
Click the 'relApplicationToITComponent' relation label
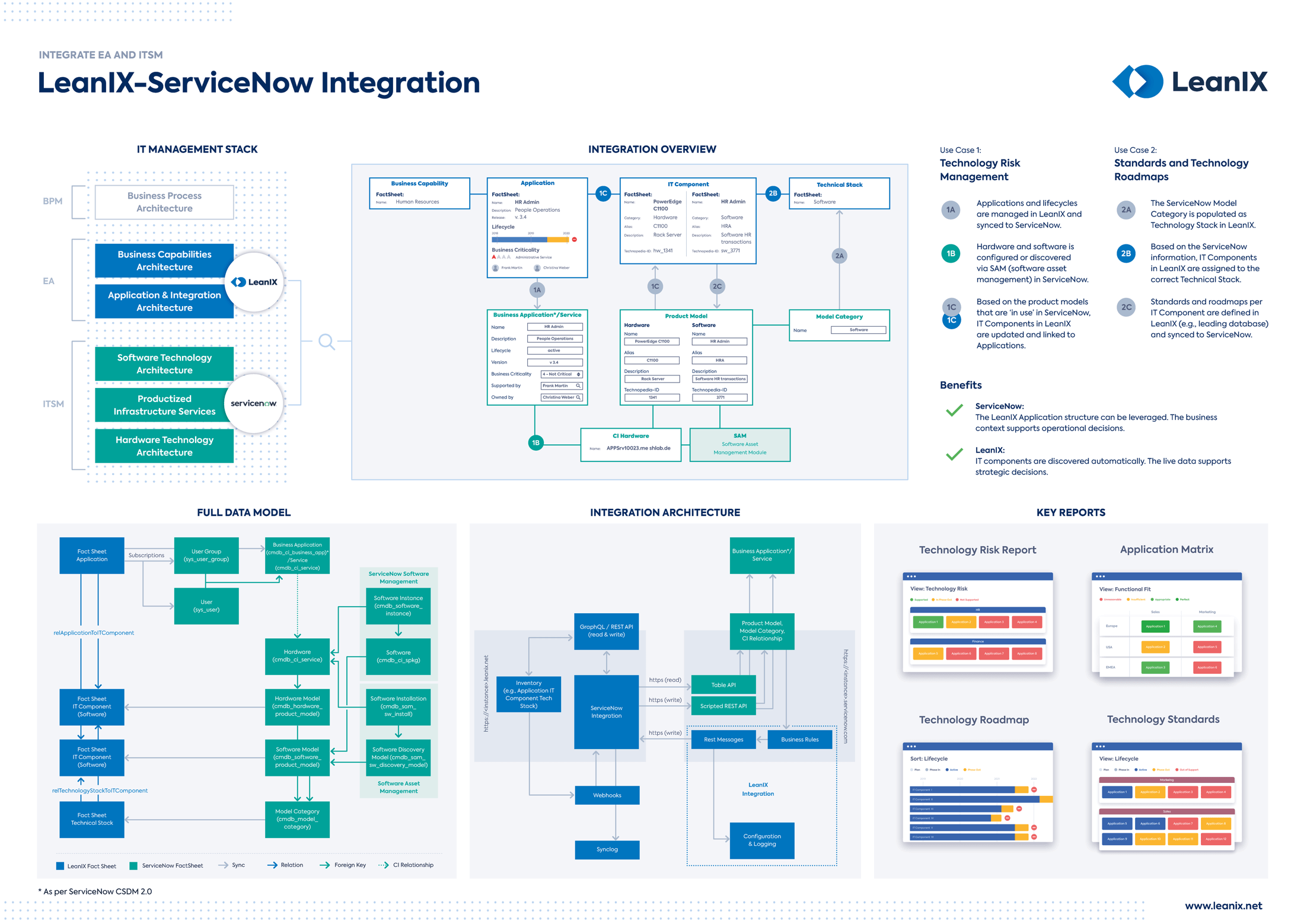pos(94,633)
